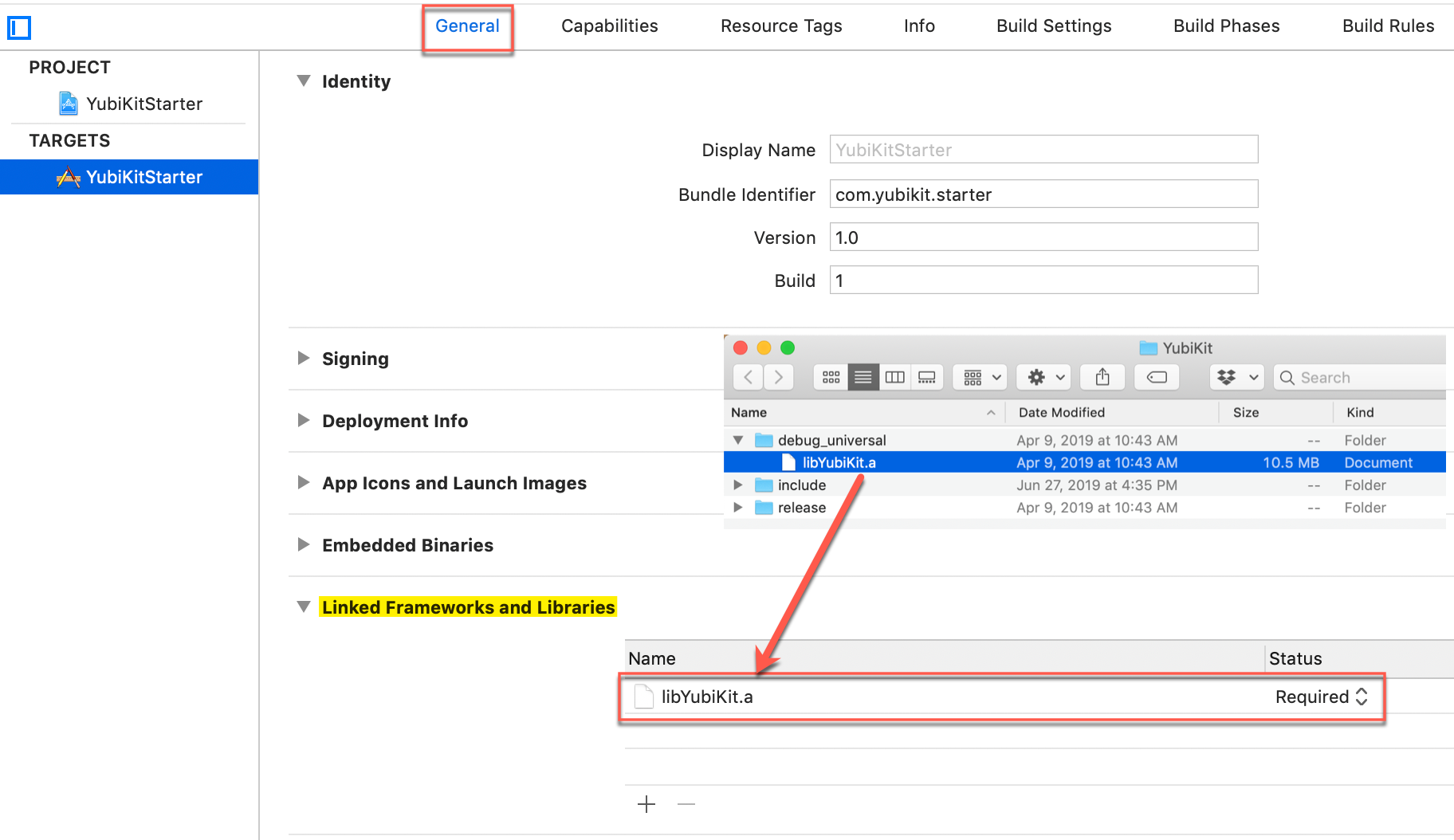Click the Bundle Identifier field
This screenshot has width=1454, height=840.
pyautogui.click(x=1043, y=194)
